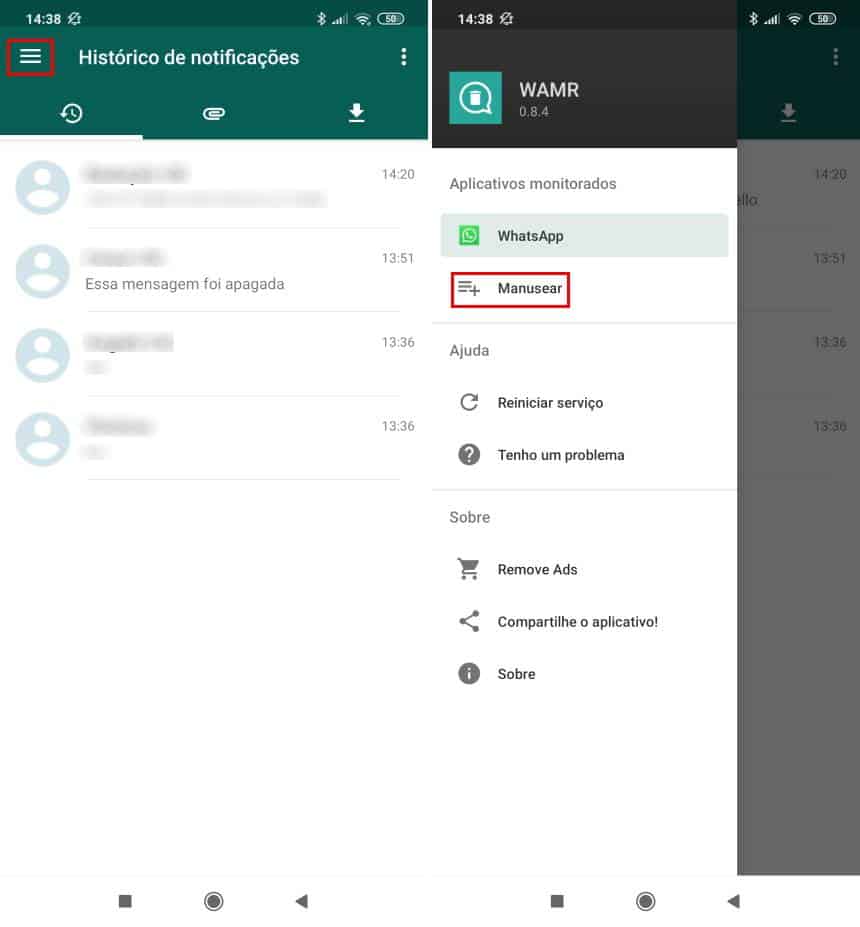Image resolution: width=860 pixels, height=927 pixels.
Task: Tap the silent mode icon in left status bar
Action: (74, 19)
